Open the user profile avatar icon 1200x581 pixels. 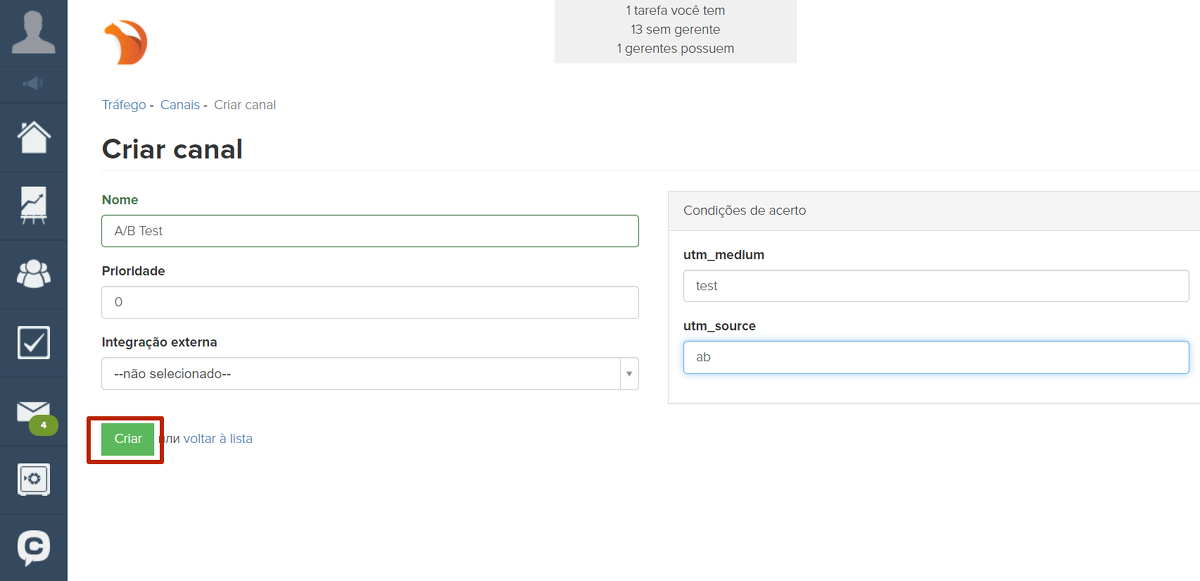click(x=33, y=32)
